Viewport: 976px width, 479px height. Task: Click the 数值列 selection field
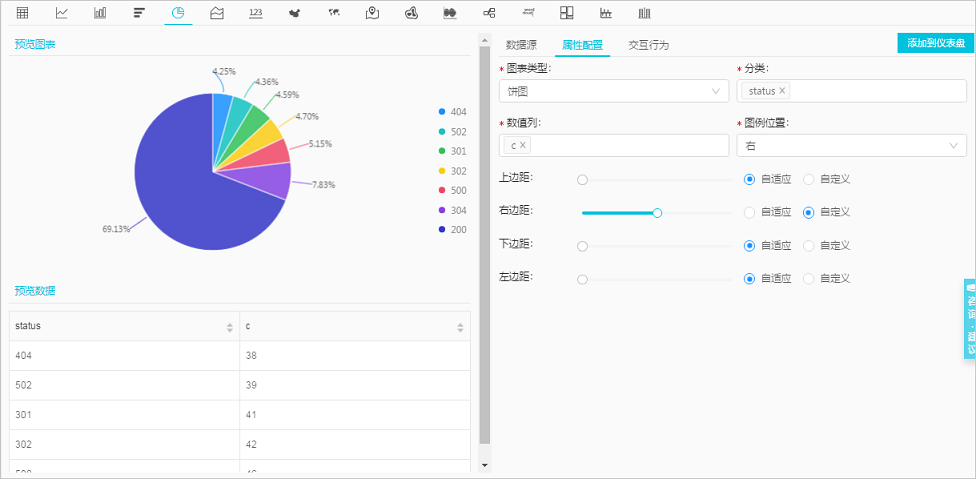(x=614, y=146)
